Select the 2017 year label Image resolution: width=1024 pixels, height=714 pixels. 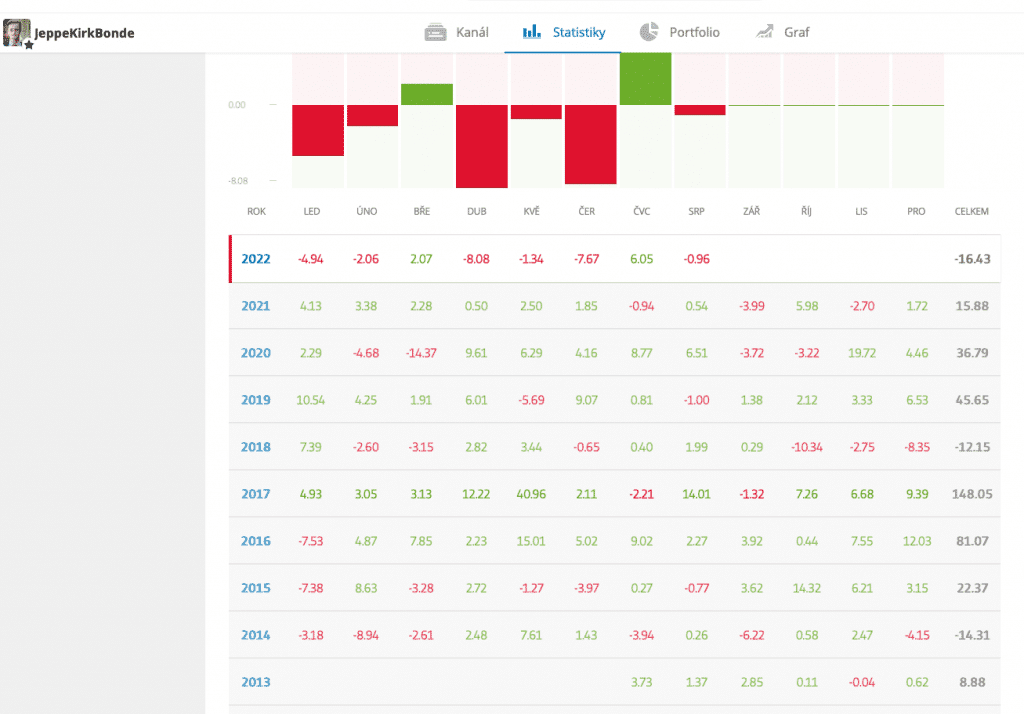pos(256,493)
